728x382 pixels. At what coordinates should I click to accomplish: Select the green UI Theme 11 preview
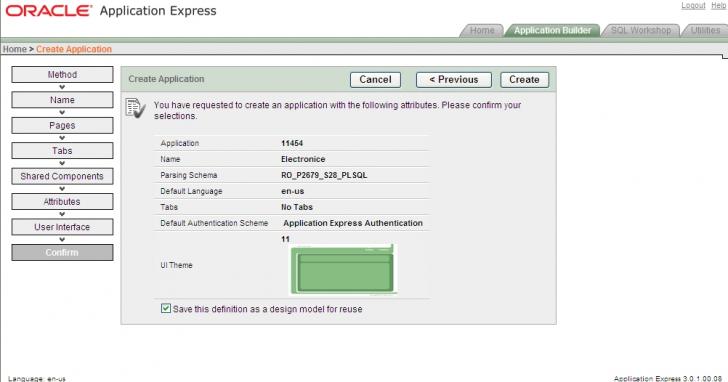pyautogui.click(x=344, y=270)
